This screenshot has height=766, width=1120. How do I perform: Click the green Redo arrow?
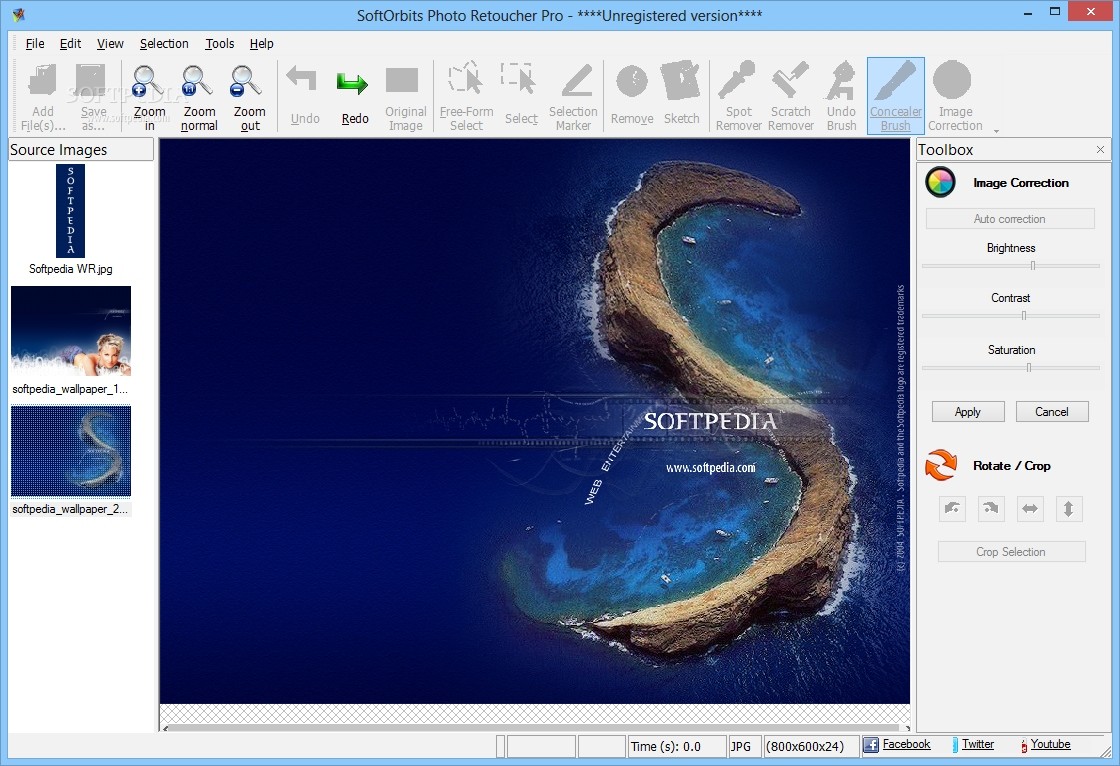(x=353, y=83)
